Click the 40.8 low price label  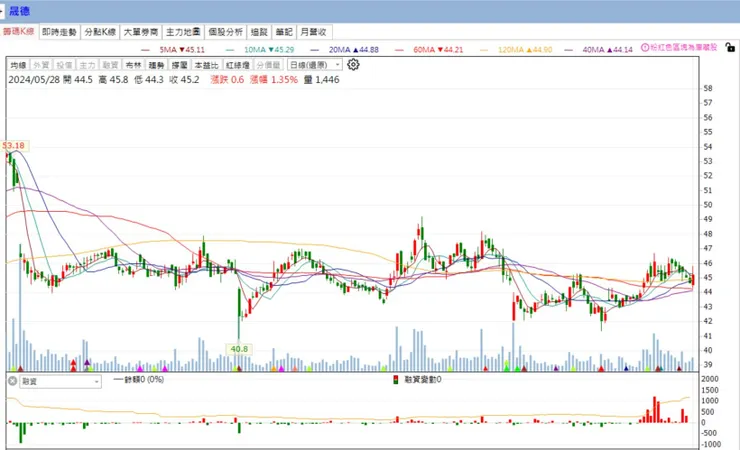(x=239, y=349)
